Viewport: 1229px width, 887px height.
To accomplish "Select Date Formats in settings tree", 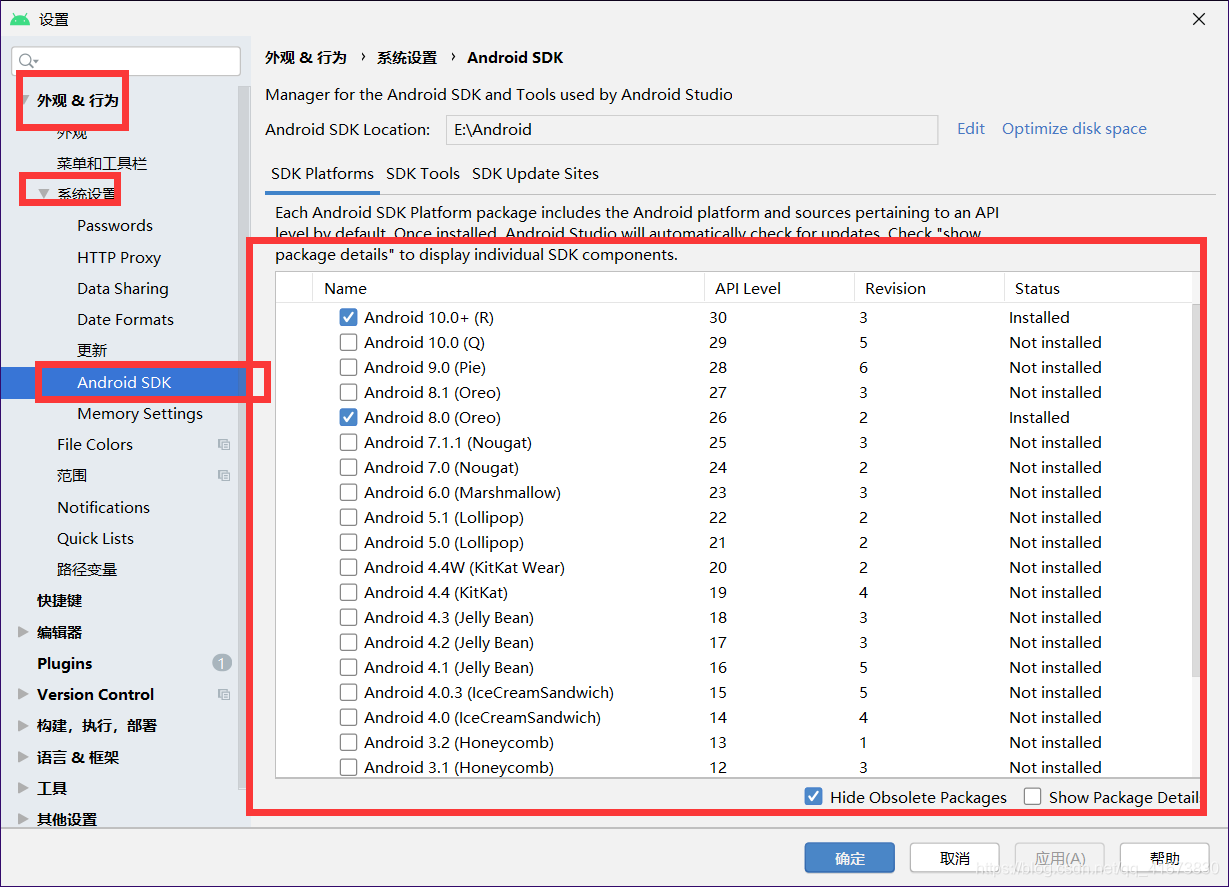I will (125, 320).
